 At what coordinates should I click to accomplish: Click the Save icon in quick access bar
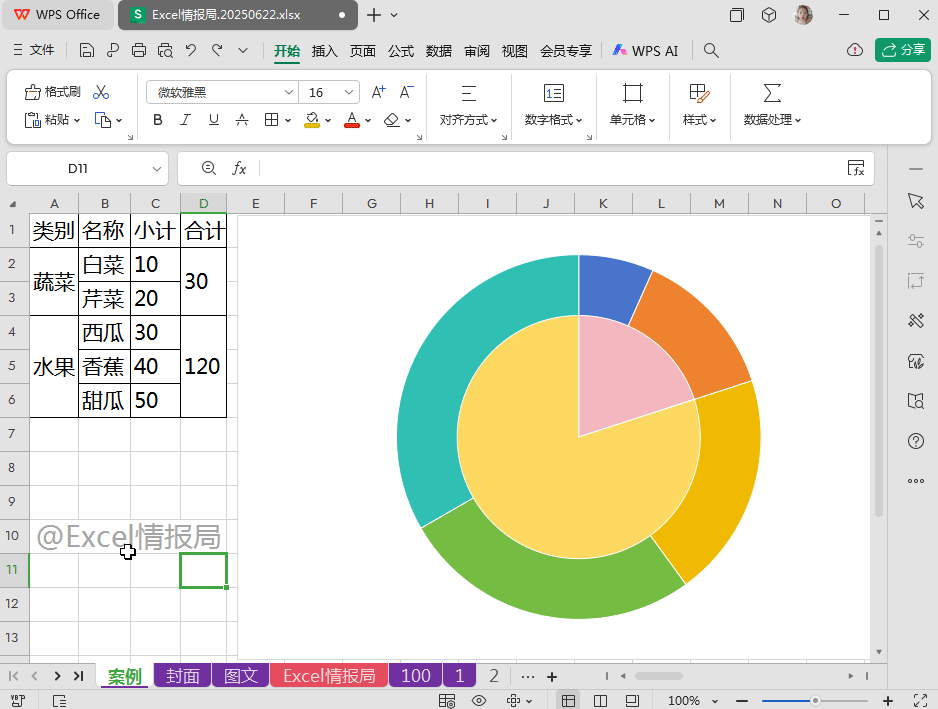(87, 50)
